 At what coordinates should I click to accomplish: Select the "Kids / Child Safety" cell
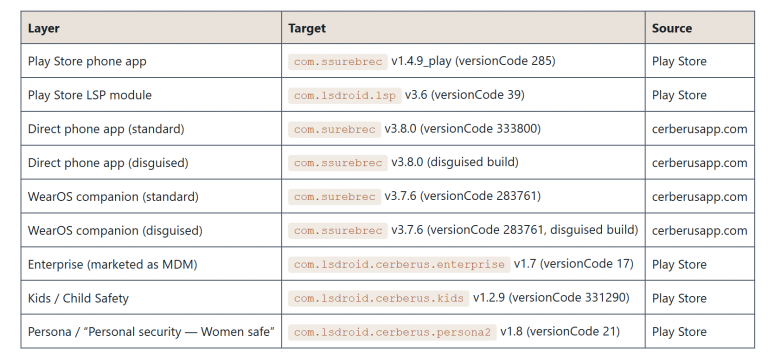click(x=151, y=297)
